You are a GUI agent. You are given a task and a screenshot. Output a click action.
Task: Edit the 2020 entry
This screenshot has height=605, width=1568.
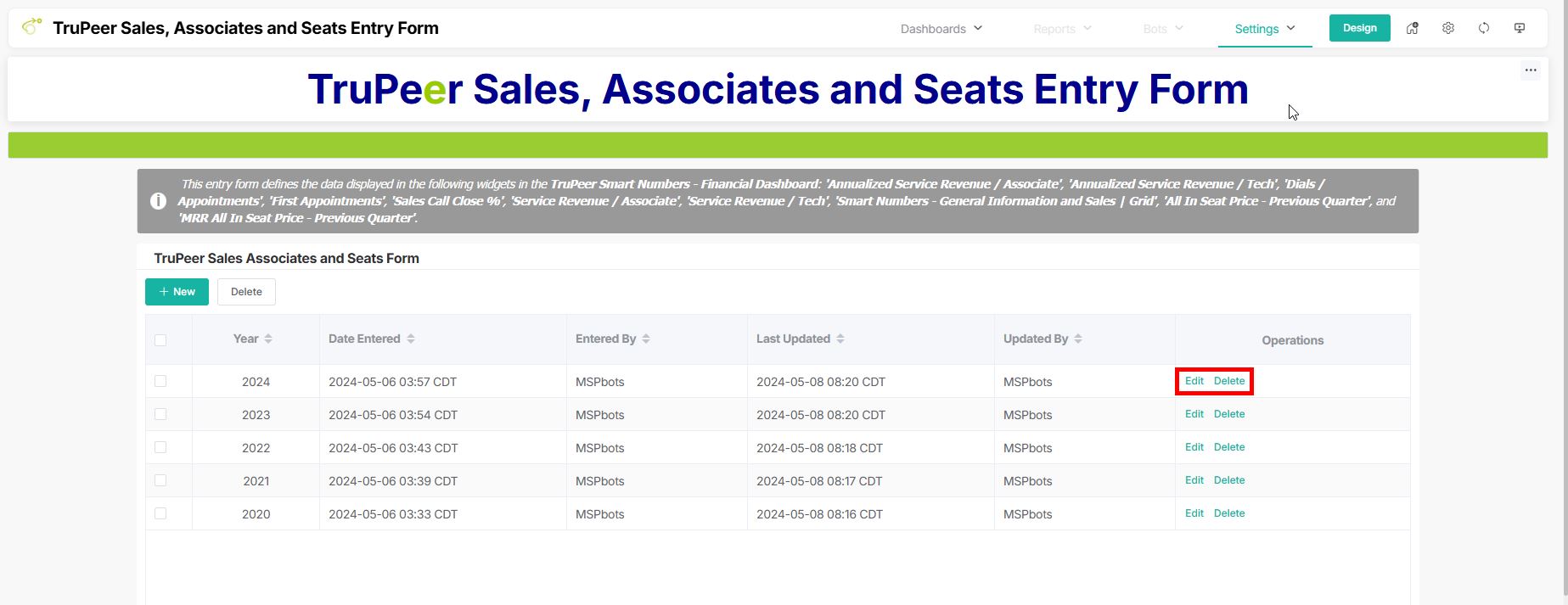(x=1194, y=513)
